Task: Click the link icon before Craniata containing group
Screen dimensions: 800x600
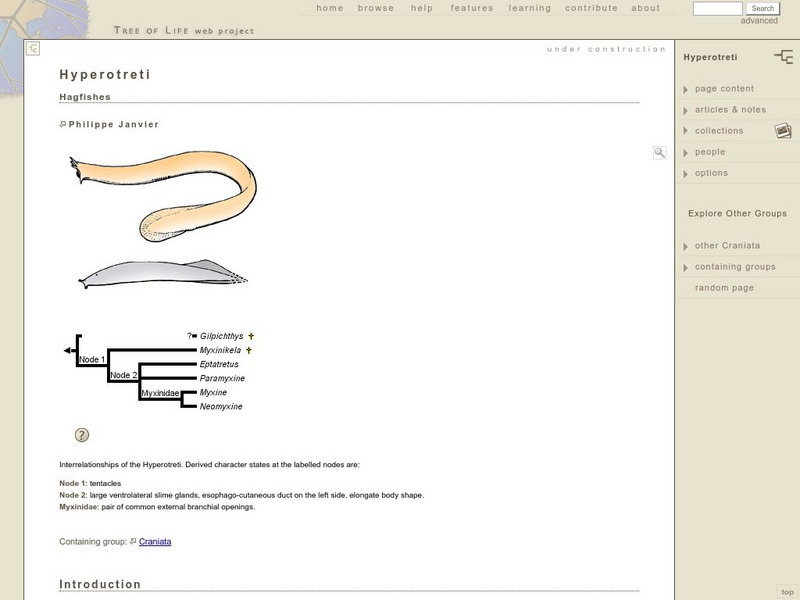Action: tap(132, 544)
